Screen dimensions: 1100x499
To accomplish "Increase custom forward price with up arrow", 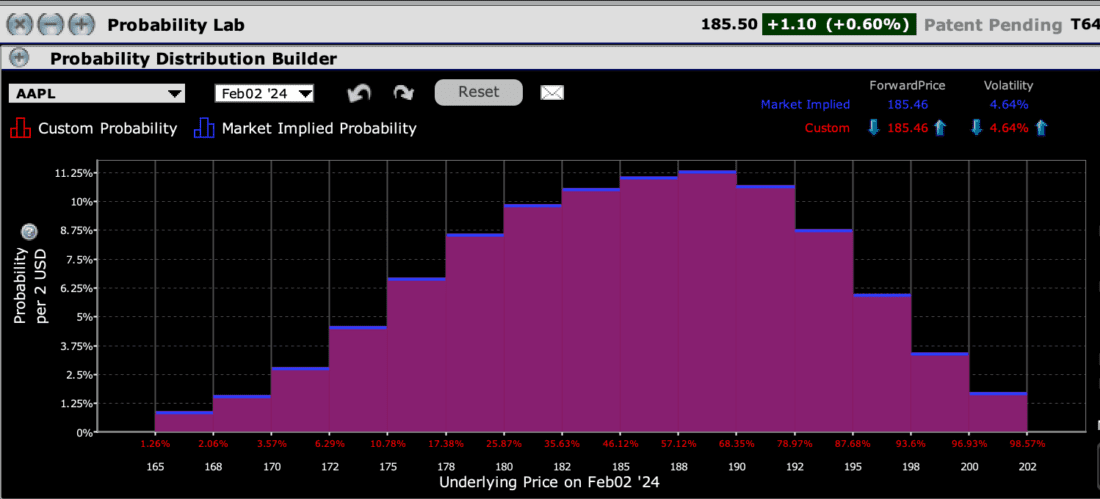I will coord(940,128).
